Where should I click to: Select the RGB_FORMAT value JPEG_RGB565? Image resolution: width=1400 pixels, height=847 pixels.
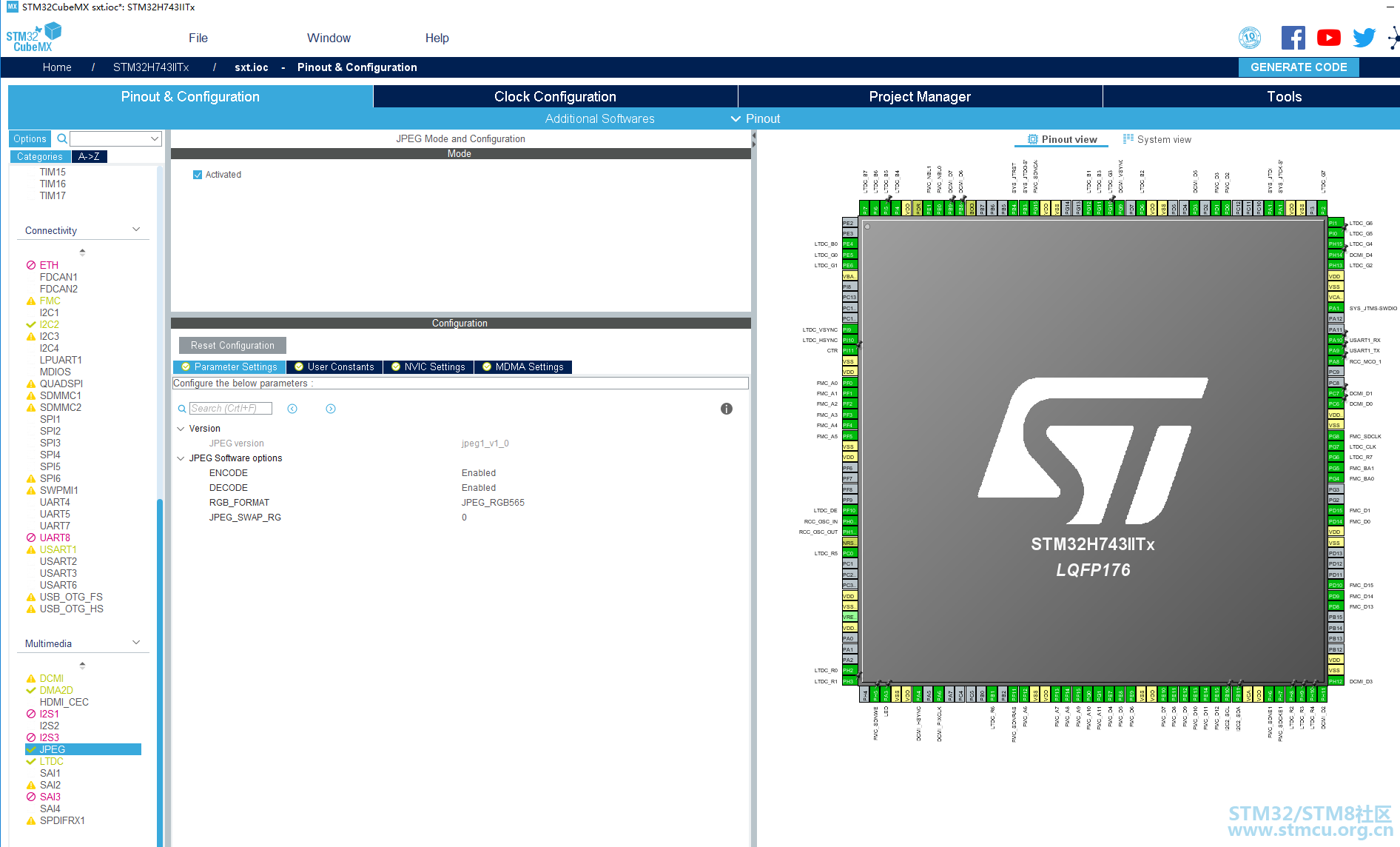(493, 503)
